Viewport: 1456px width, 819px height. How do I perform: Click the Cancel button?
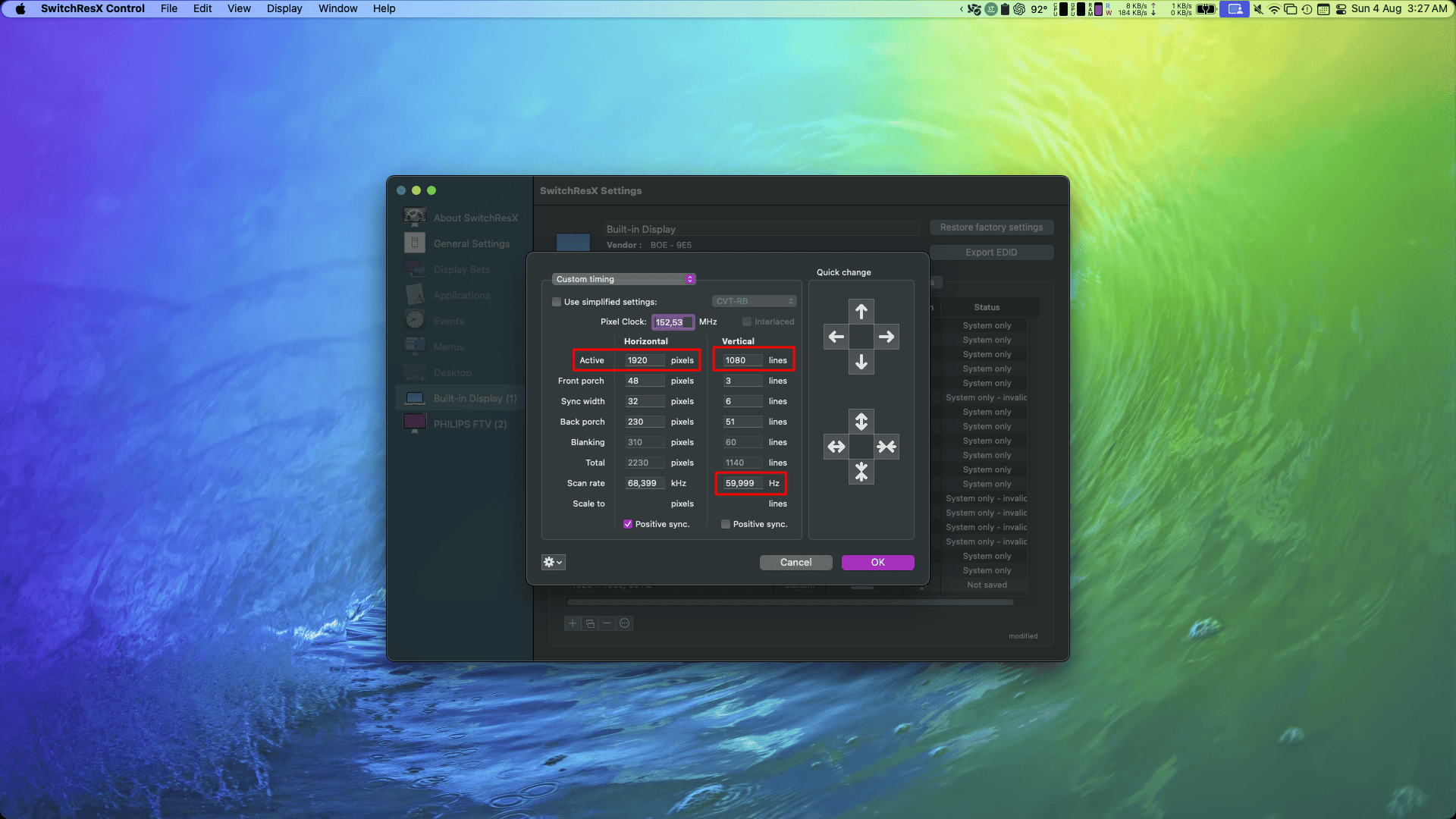click(795, 562)
